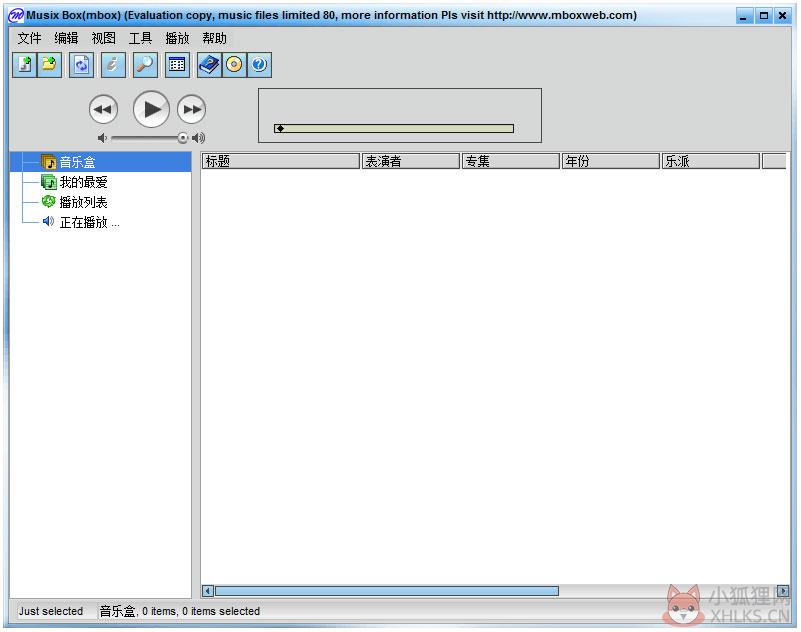Click the yellow CD disc toolbar icon

[234, 65]
